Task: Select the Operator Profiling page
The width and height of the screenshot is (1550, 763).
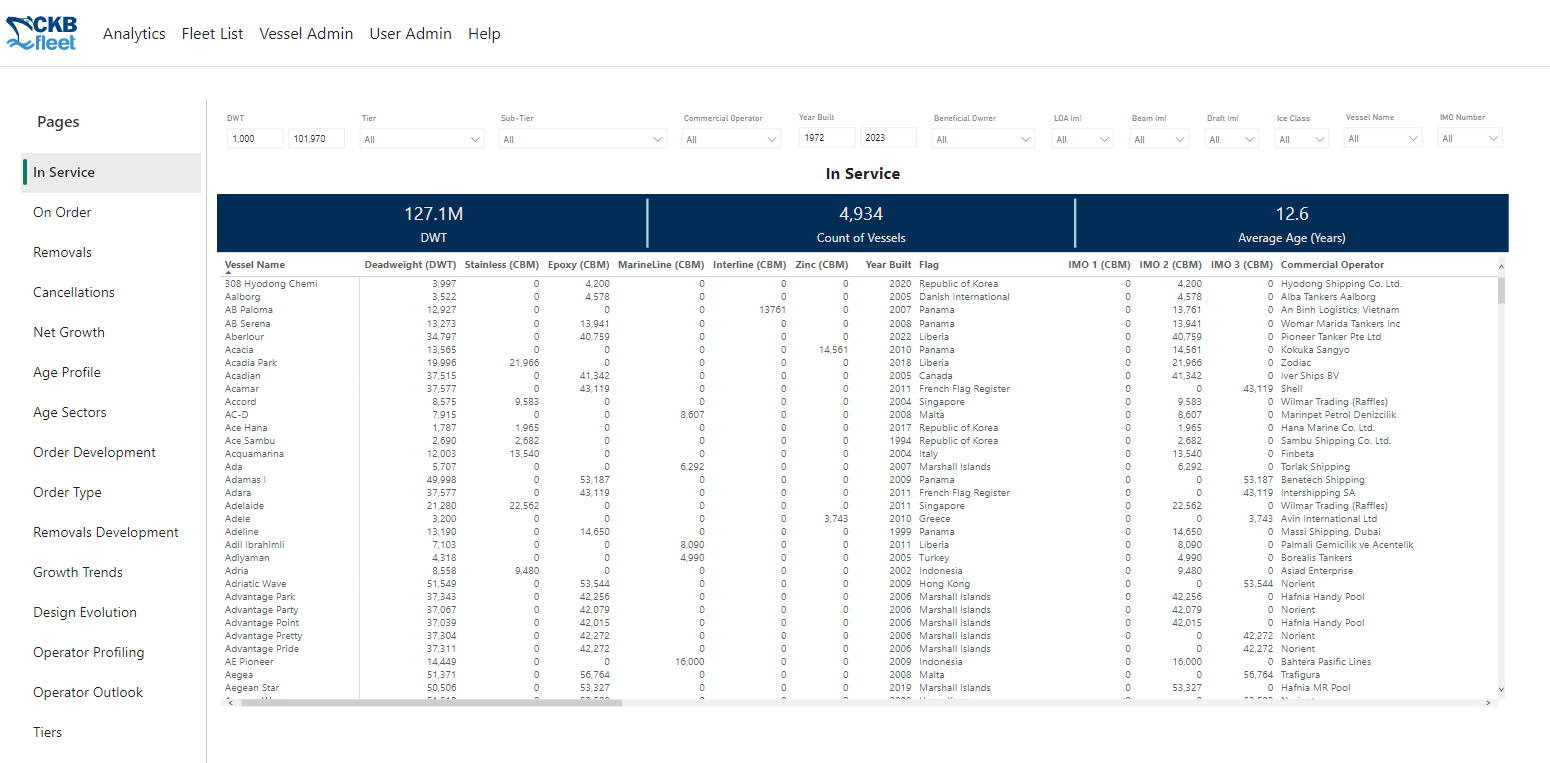Action: click(88, 652)
